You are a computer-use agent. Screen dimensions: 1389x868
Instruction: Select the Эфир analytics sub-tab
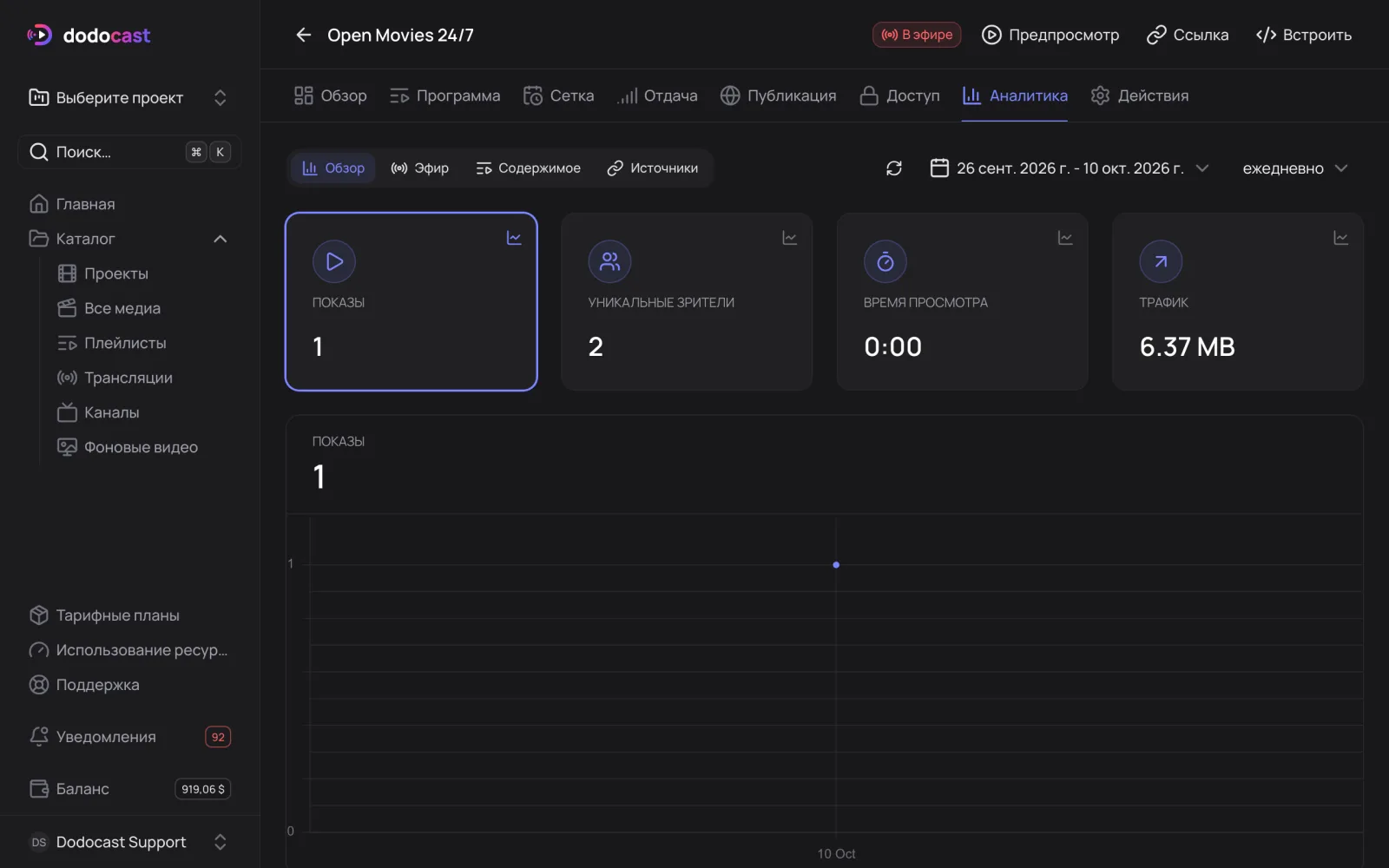pos(420,168)
